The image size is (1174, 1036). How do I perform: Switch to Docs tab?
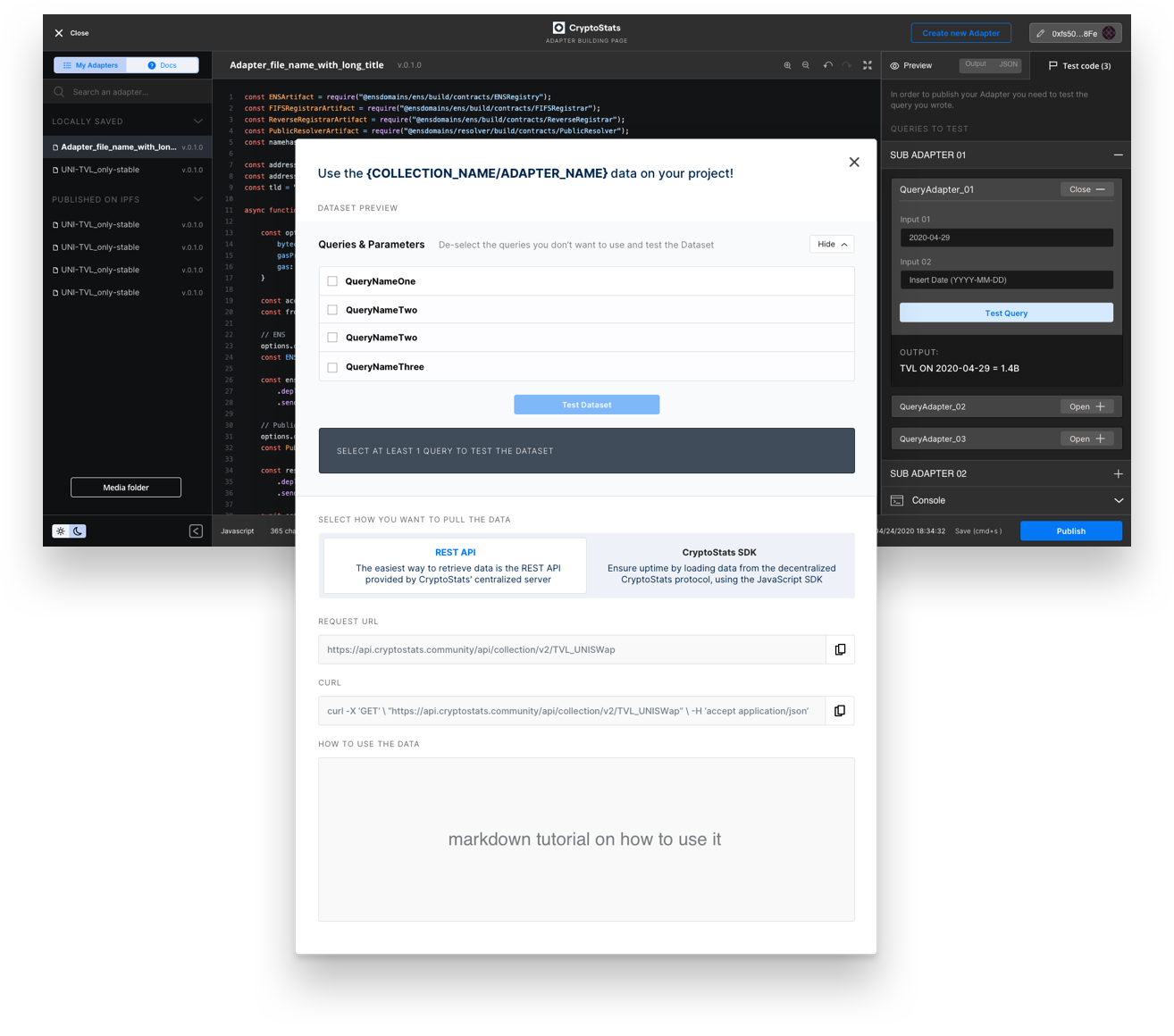162,65
